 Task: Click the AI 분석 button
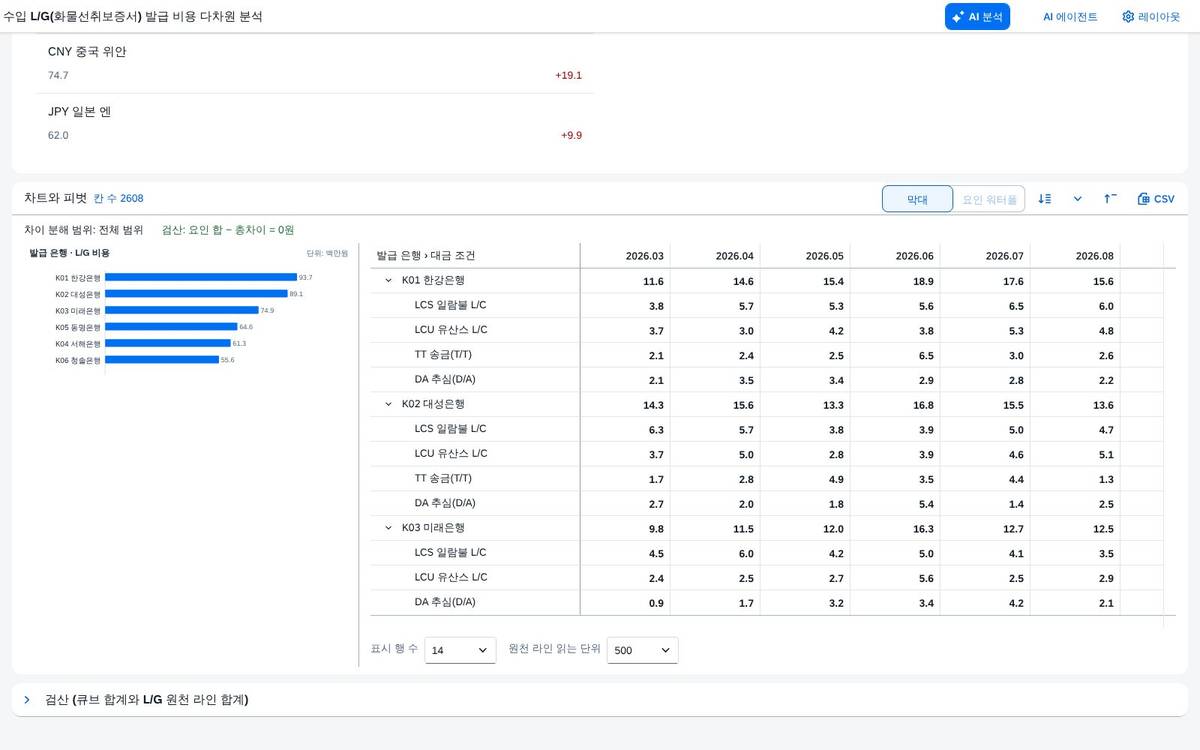click(977, 16)
